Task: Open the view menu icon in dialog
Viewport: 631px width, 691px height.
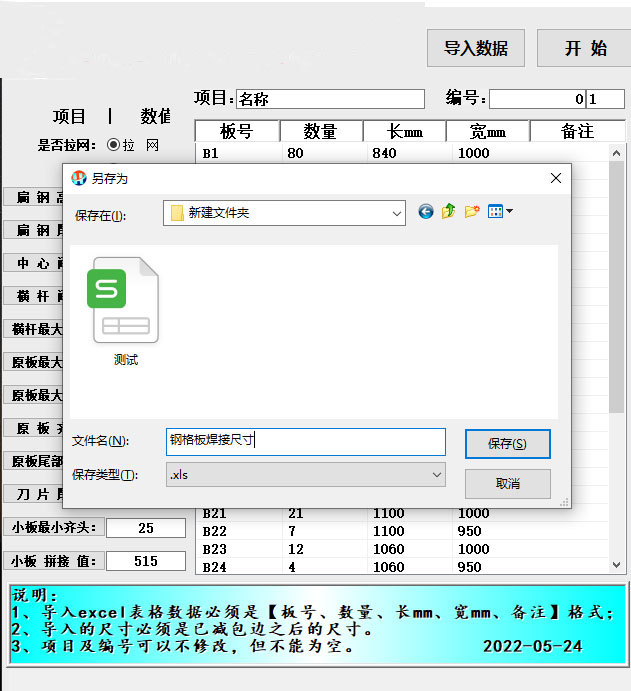Action: [x=500, y=211]
